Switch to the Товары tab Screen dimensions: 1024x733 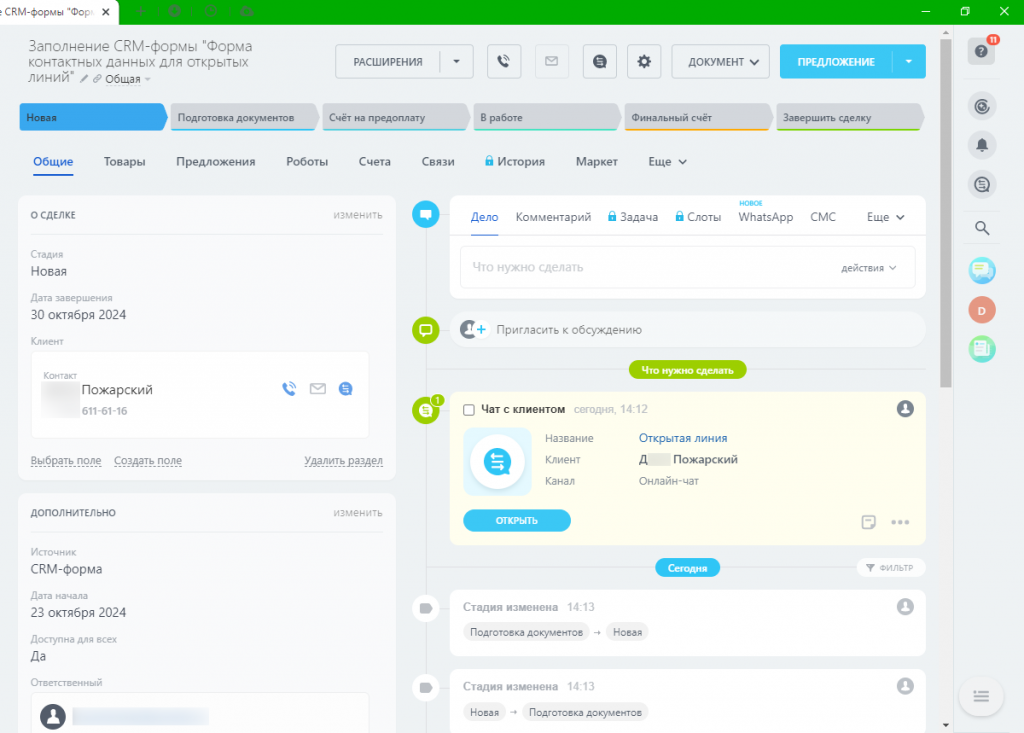pyautogui.click(x=124, y=161)
